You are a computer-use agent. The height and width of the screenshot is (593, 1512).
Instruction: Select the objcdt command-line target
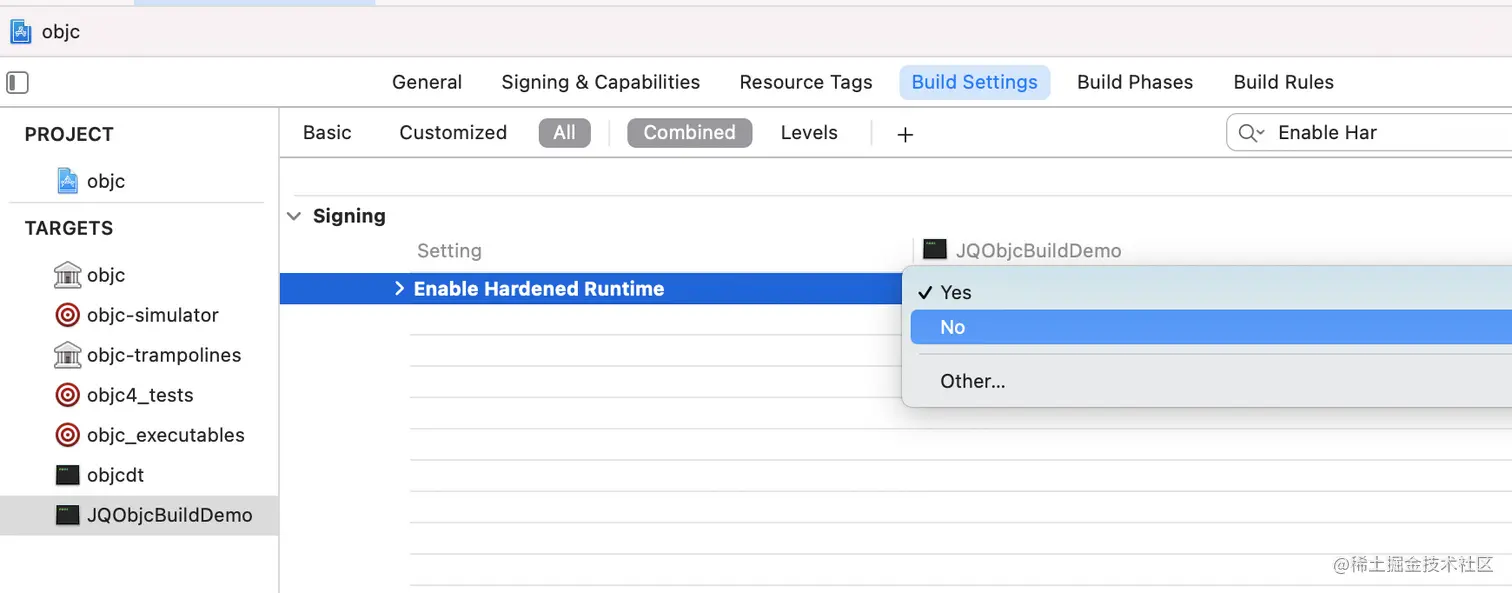click(100, 475)
